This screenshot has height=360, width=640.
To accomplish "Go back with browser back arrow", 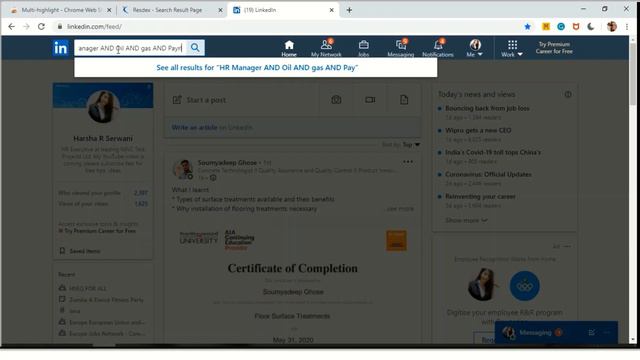I will click(11, 27).
